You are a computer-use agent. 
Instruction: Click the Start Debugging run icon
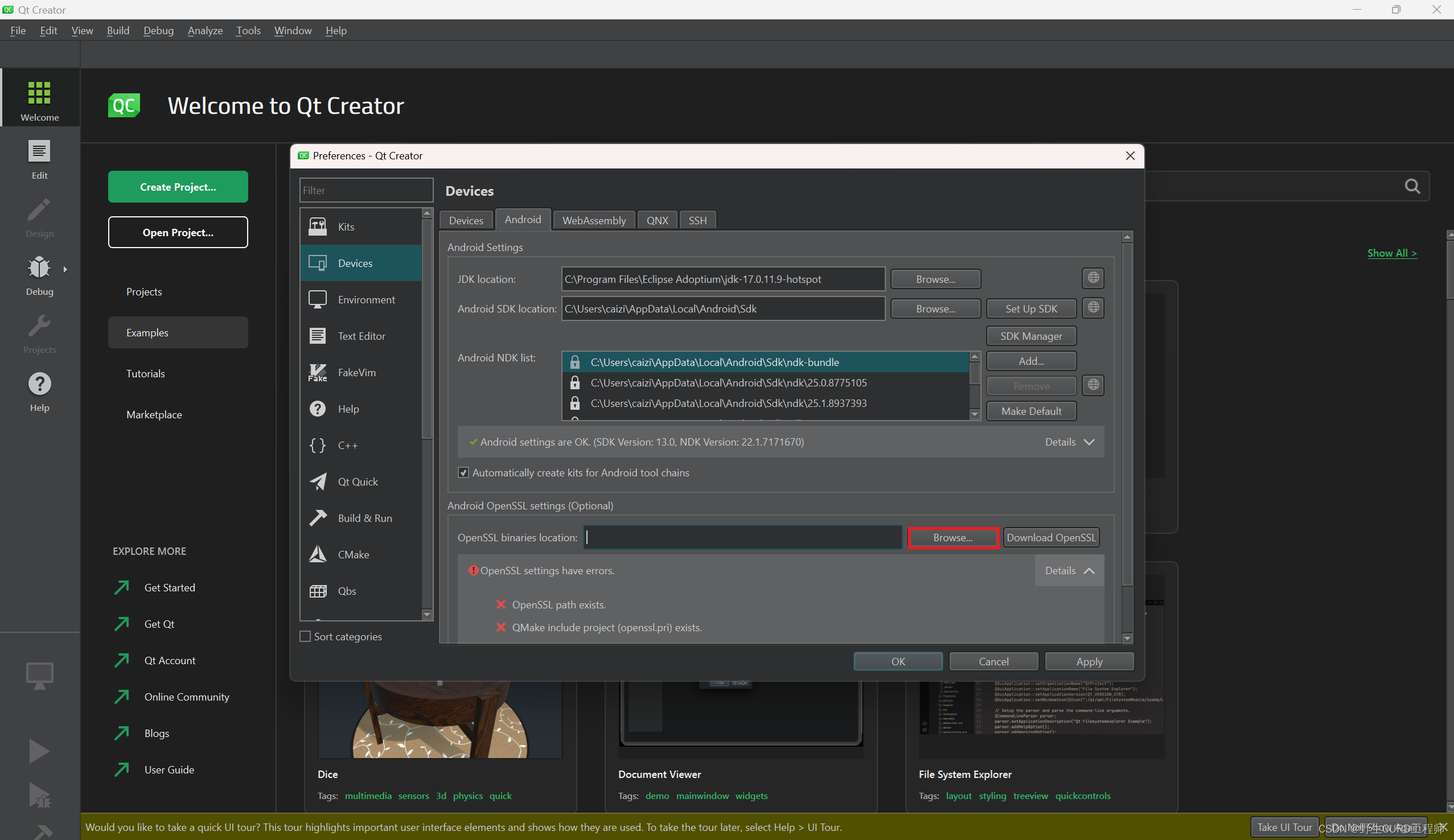pyautogui.click(x=39, y=795)
